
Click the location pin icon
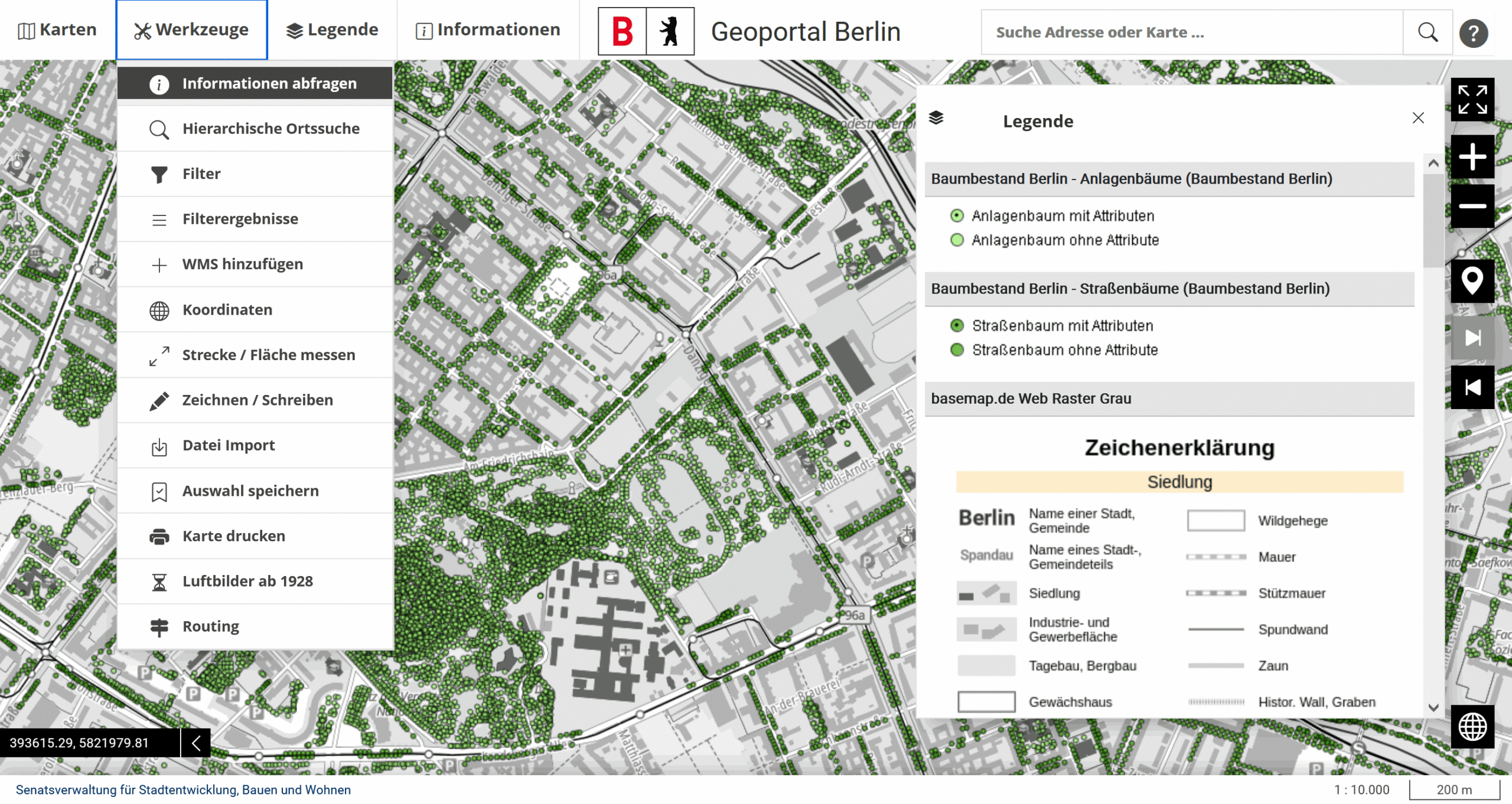(1472, 280)
